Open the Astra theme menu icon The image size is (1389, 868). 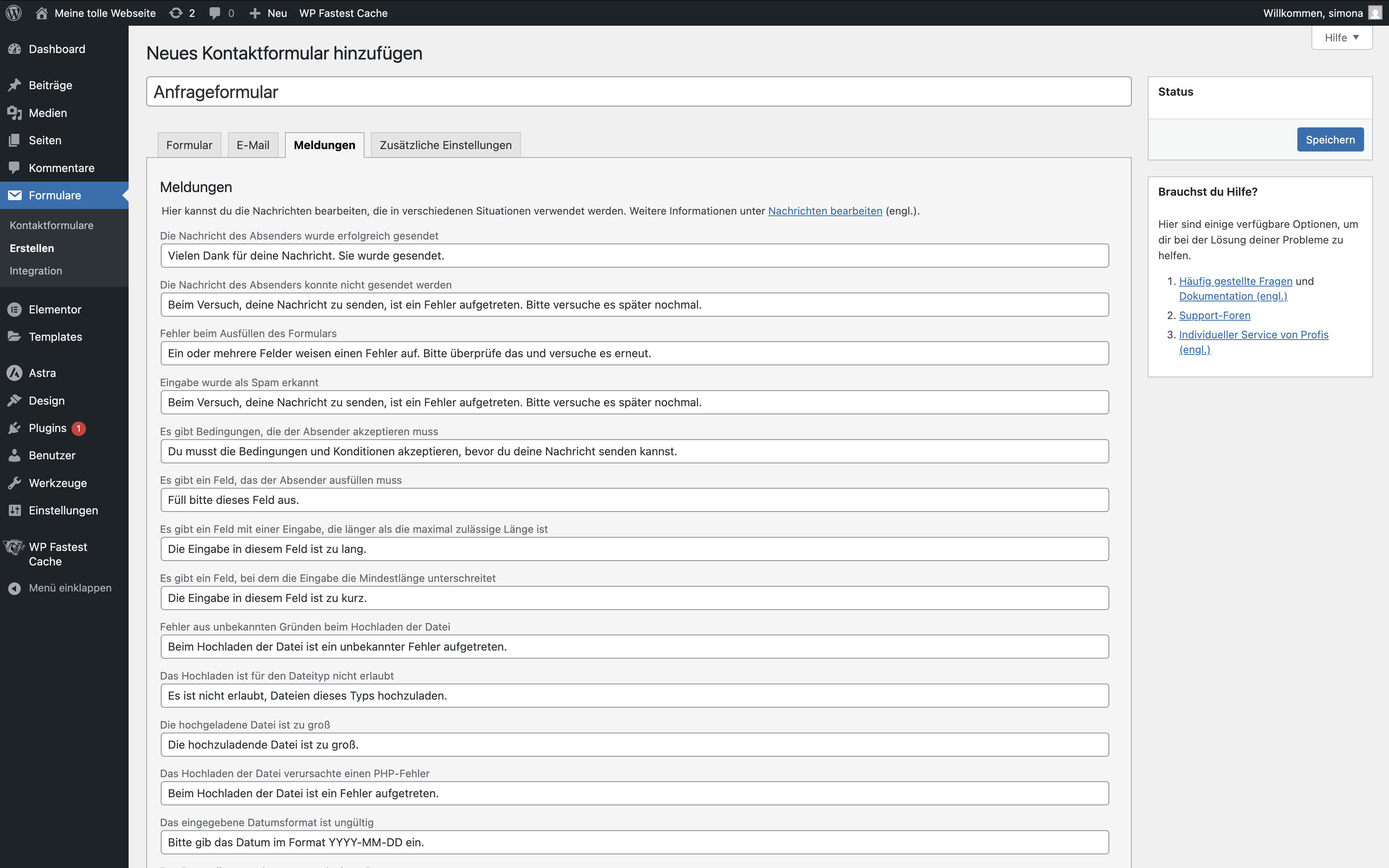coord(15,373)
